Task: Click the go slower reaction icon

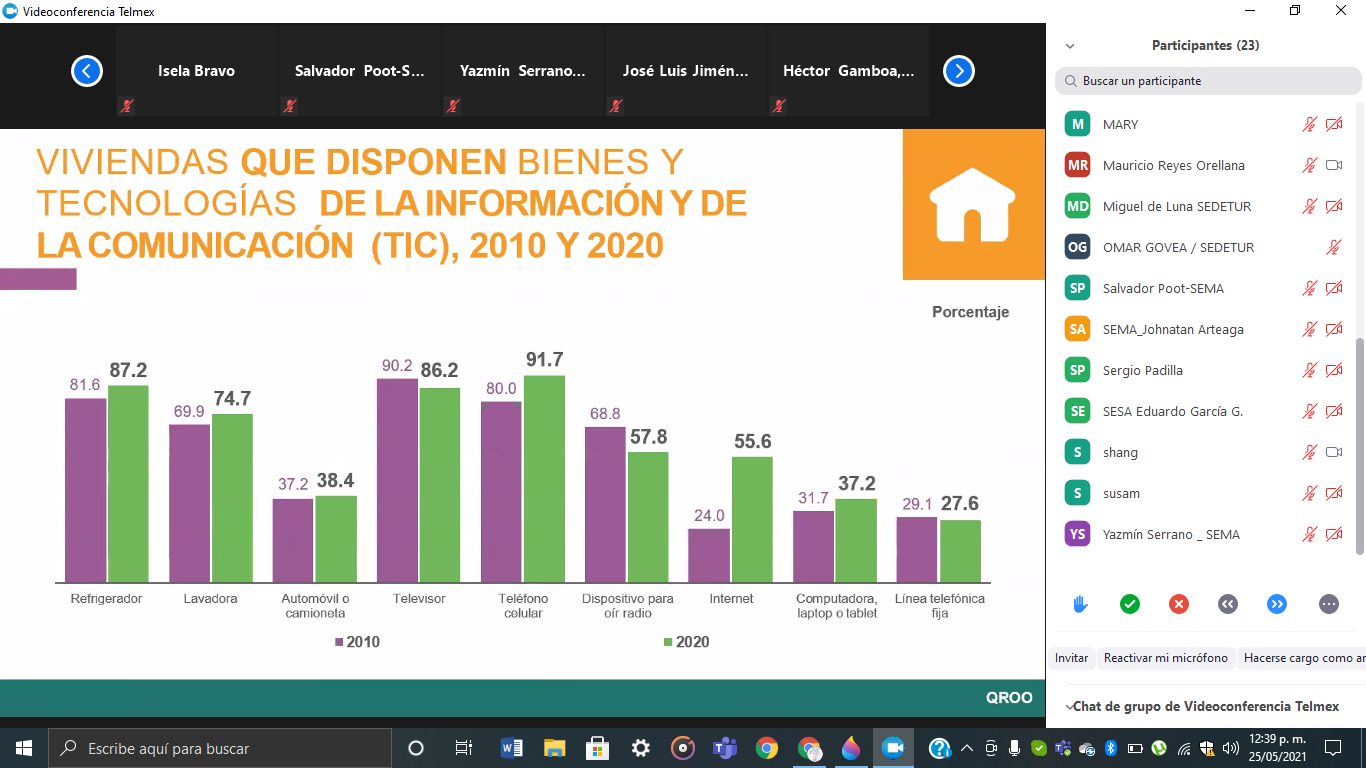Action: tap(1228, 604)
